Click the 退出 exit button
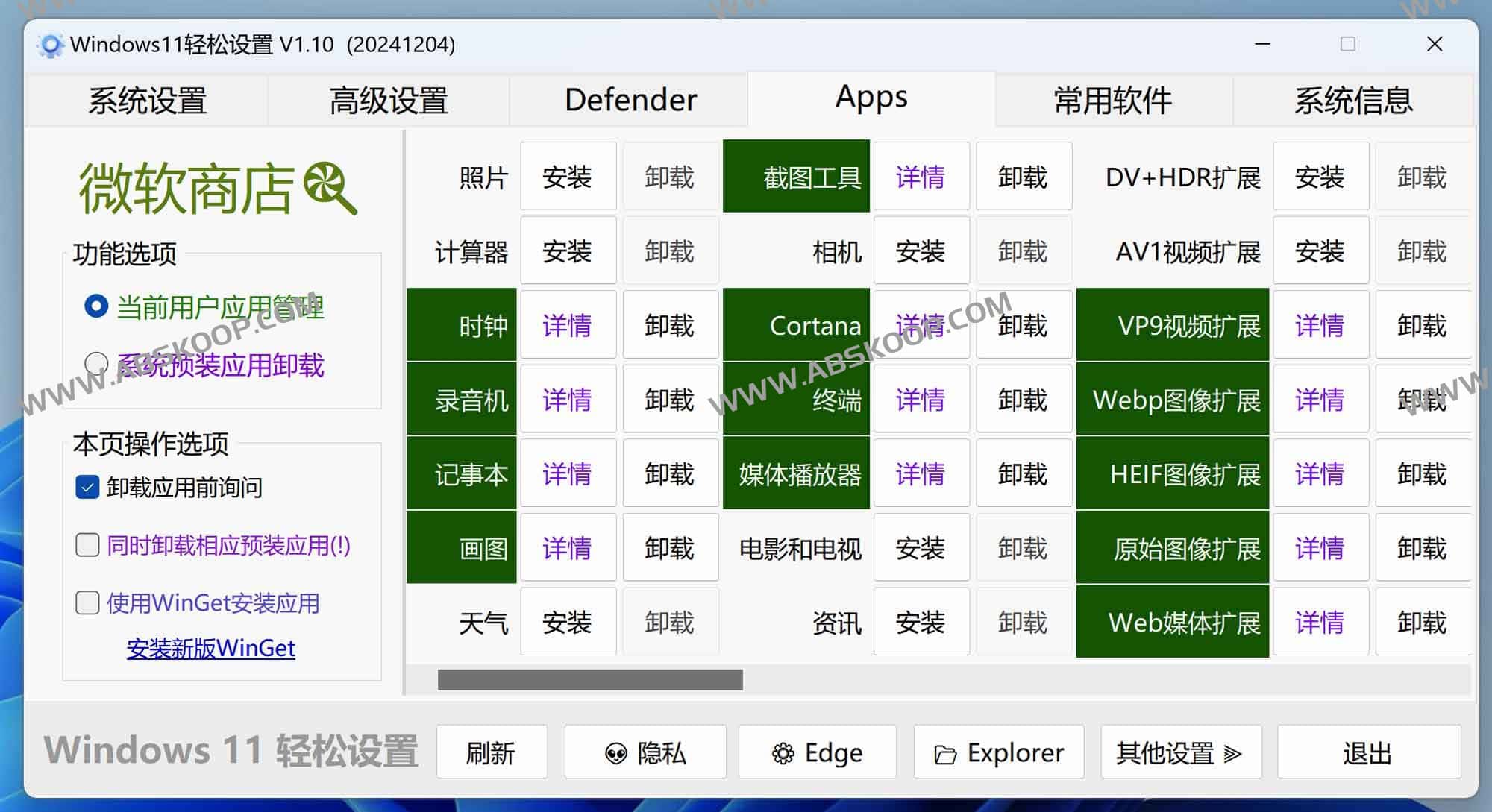This screenshot has height=812, width=1492. [1367, 753]
